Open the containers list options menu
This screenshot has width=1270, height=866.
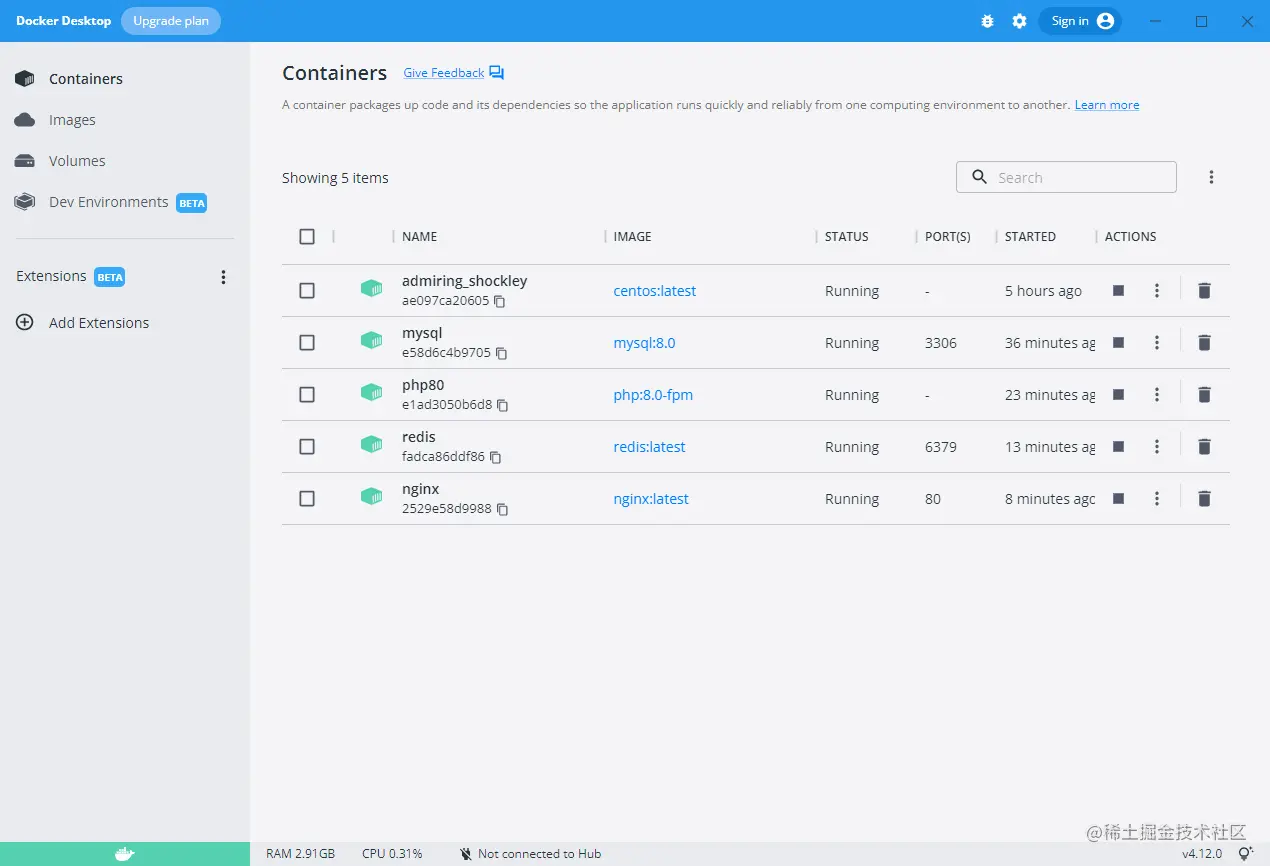point(1211,177)
